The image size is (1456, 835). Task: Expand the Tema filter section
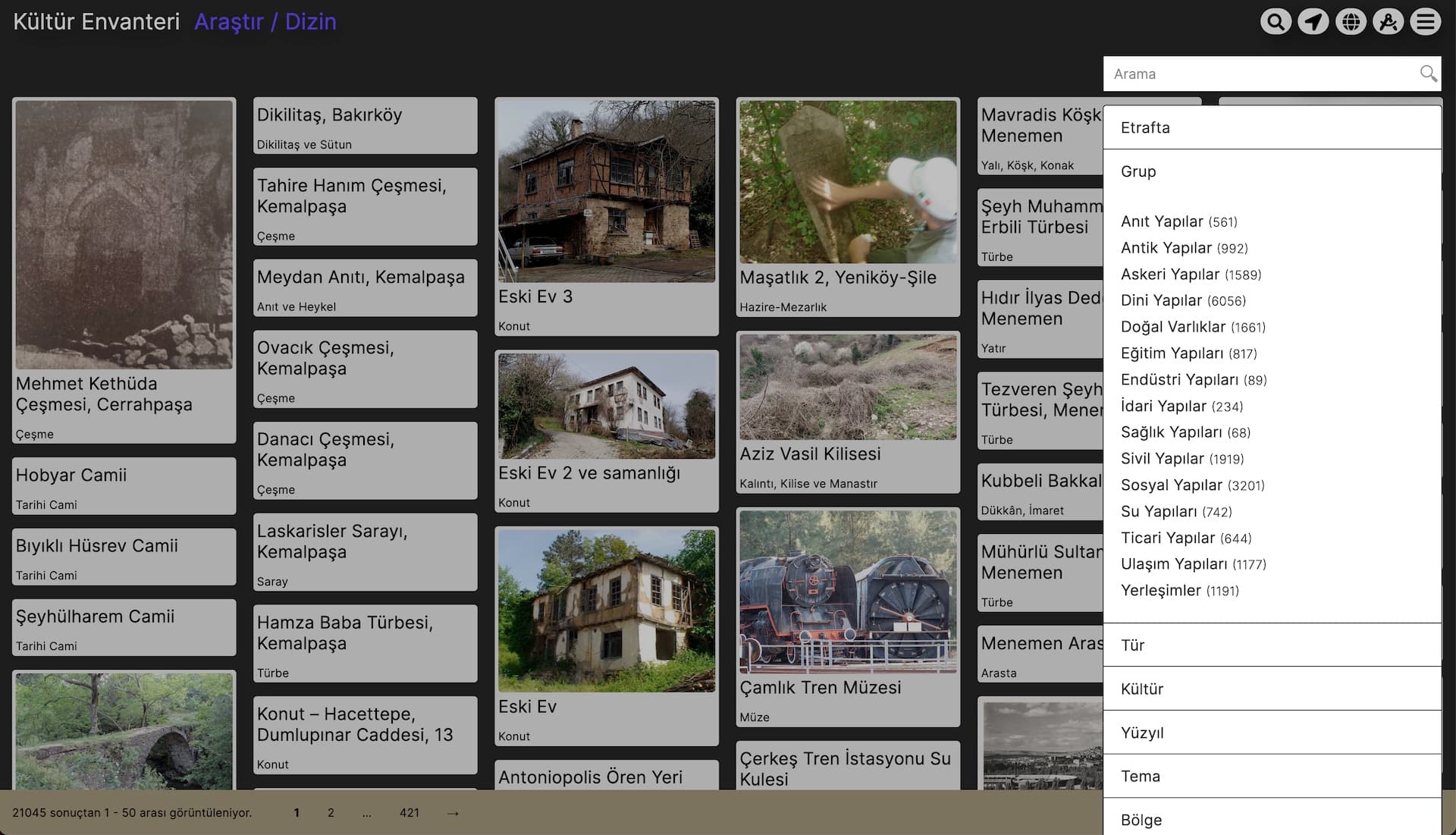[x=1272, y=776]
